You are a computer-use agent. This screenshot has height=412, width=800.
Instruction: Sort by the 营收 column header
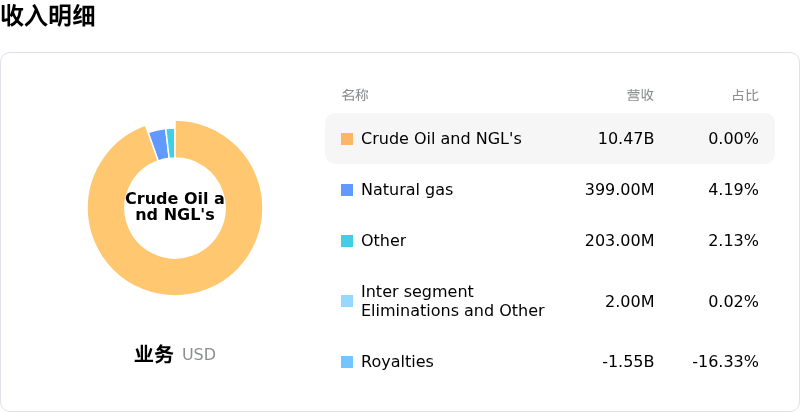(640, 95)
